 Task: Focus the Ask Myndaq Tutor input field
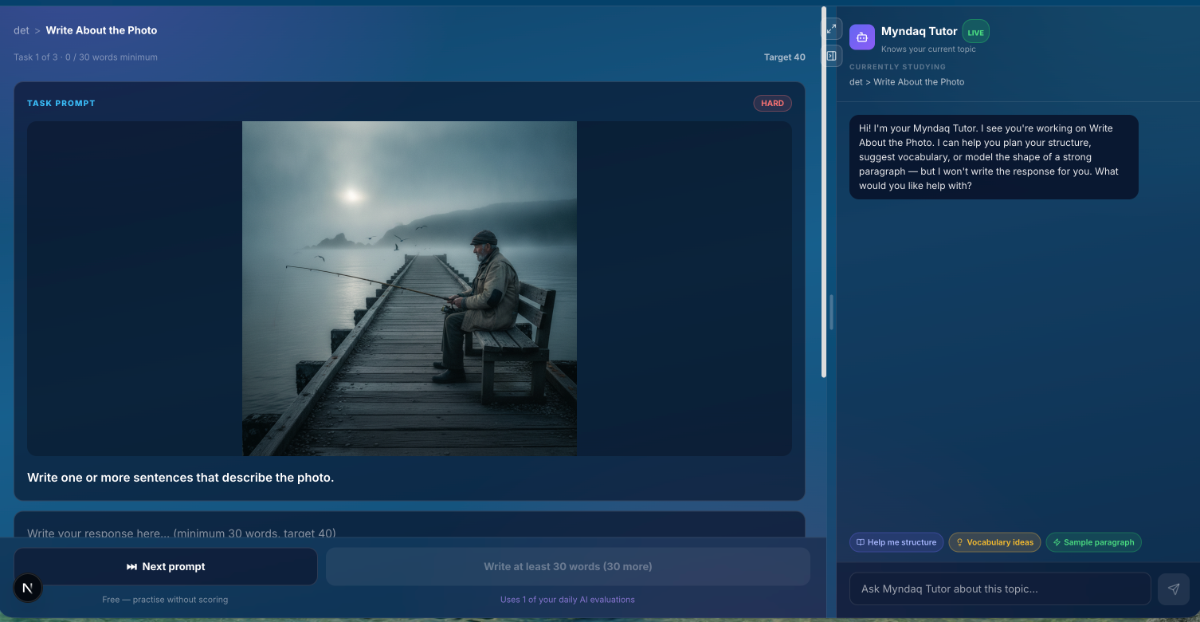click(1000, 589)
